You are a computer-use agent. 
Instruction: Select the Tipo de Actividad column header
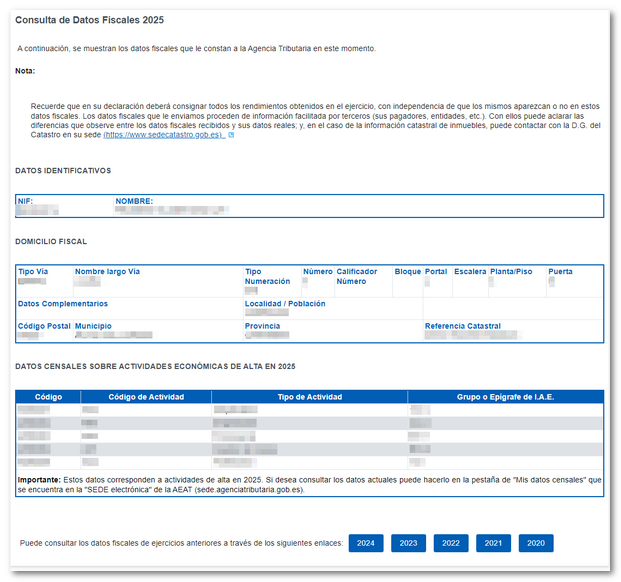tap(310, 397)
